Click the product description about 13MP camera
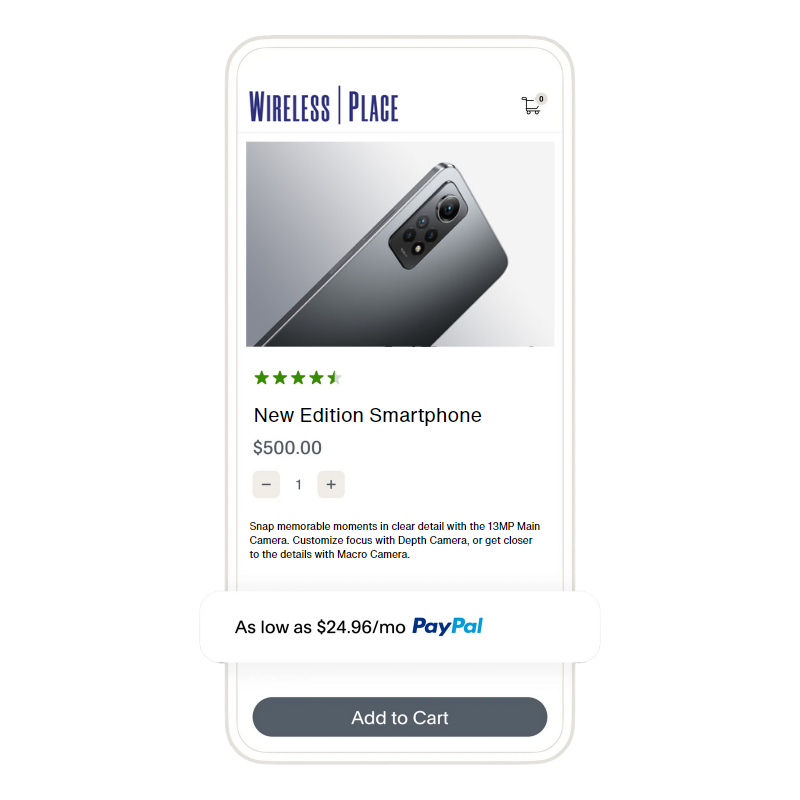Screen dimensions: 800x800 tap(394, 540)
